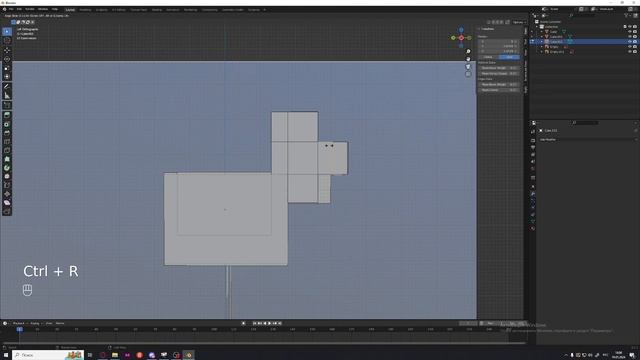
Task: Click the viewport pan hand icon
Action: [x=468, y=59]
